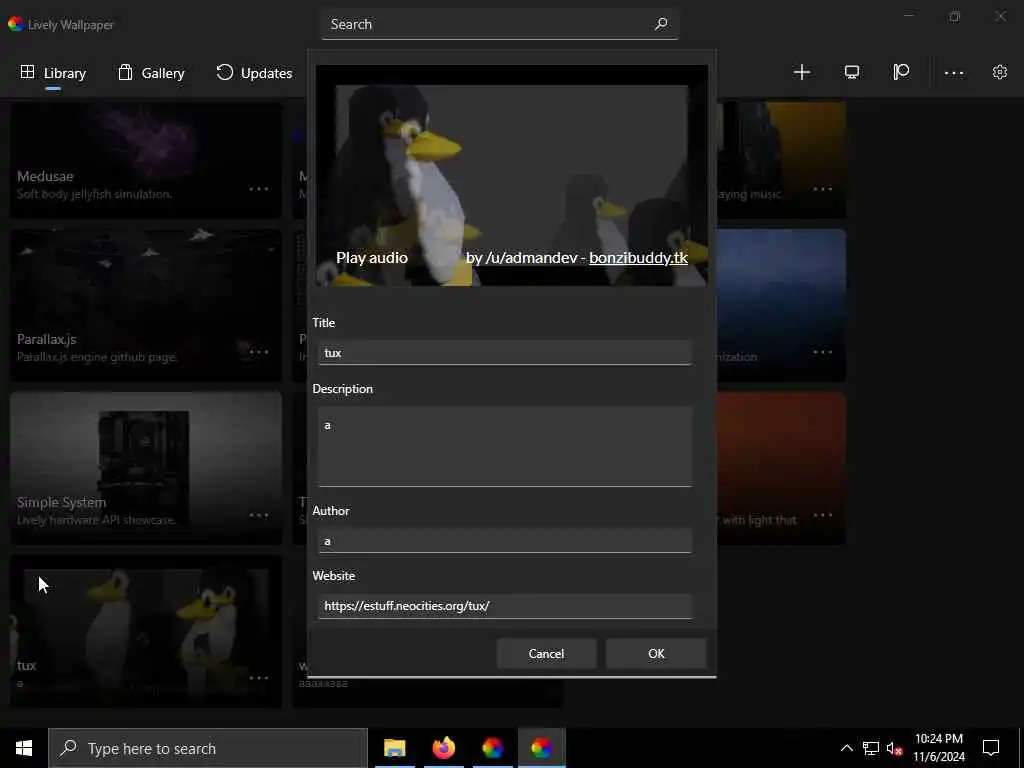This screenshot has height=768, width=1024.
Task: Open the notification center icon
Action: pyautogui.click(x=991, y=748)
